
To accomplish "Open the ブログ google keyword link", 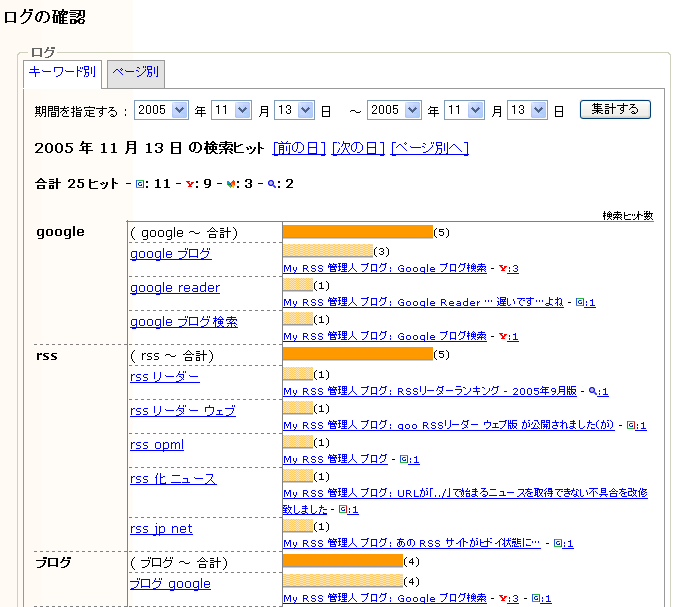I will (170, 584).
